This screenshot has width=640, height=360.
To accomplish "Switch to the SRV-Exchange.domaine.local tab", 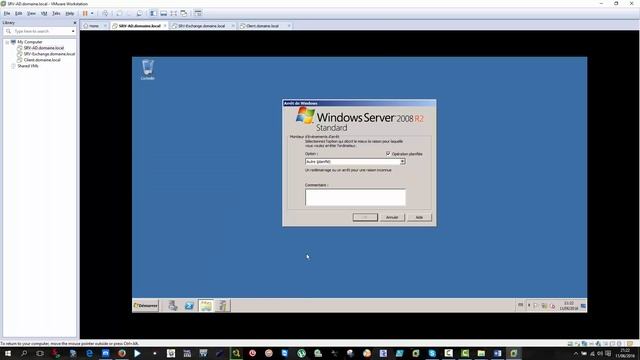I will (x=201, y=26).
